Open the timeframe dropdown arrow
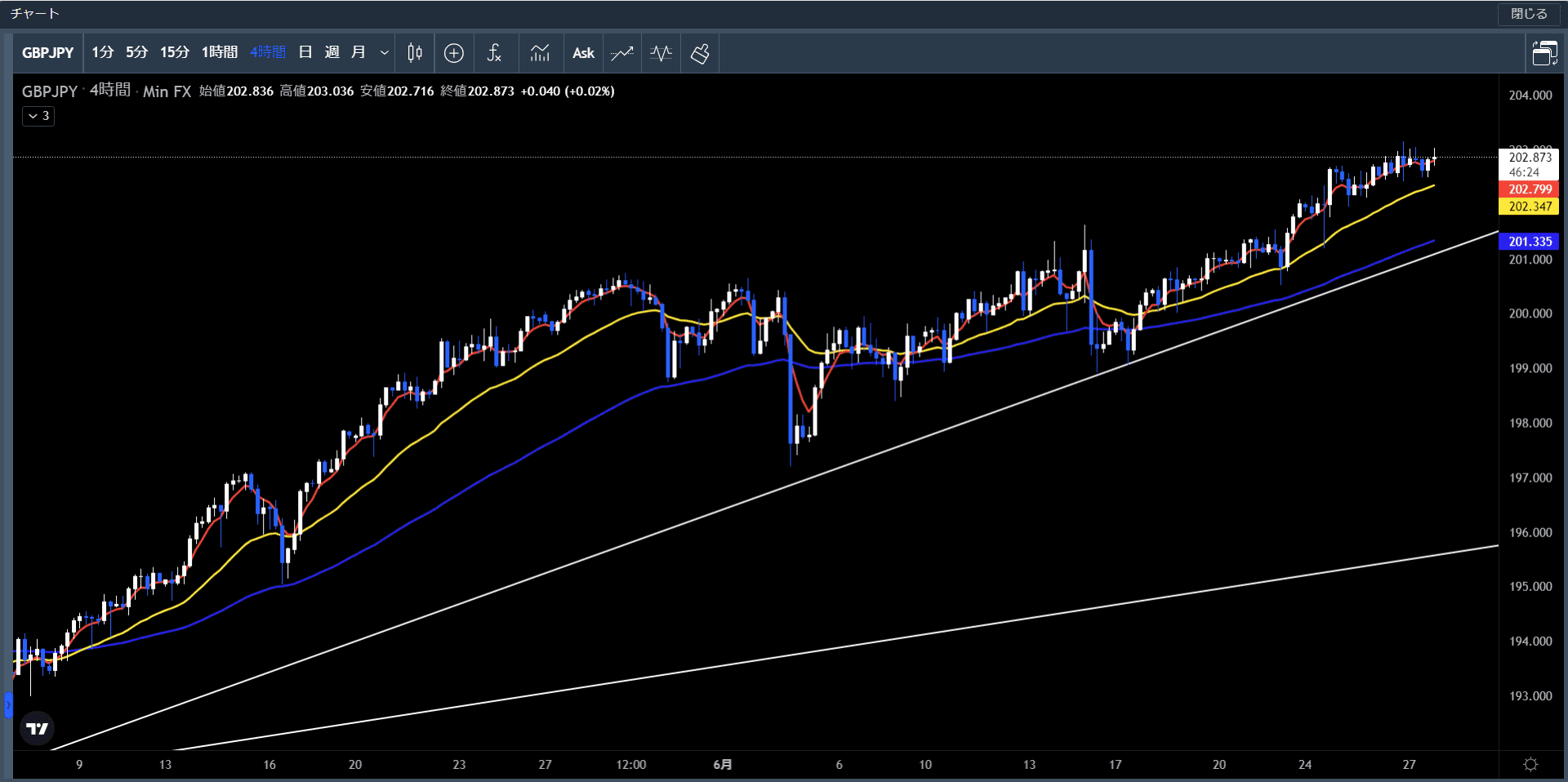The height and width of the screenshot is (782, 1568). [384, 53]
